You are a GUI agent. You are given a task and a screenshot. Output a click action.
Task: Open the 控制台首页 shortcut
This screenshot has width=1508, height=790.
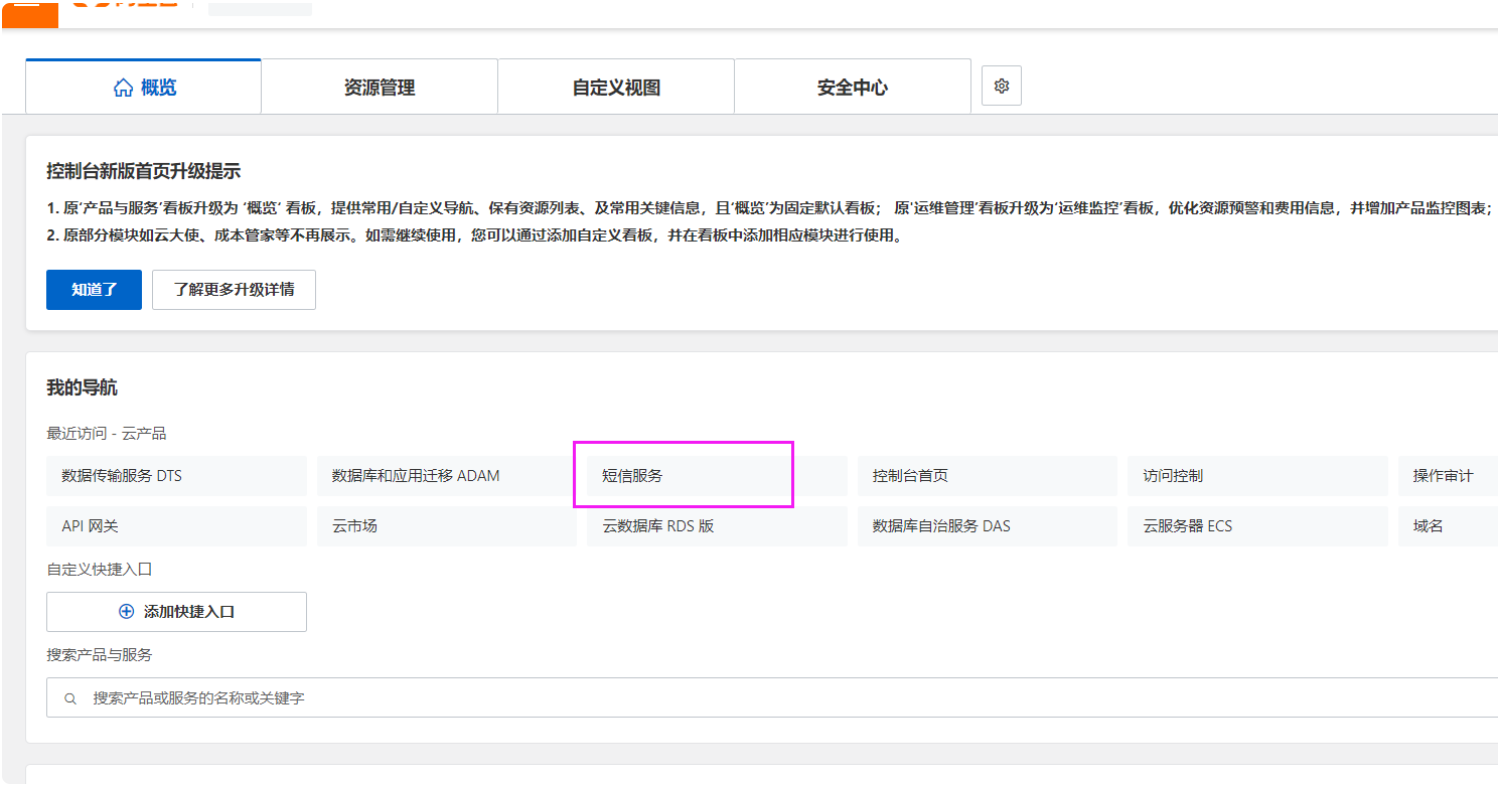pyautogui.click(x=987, y=476)
